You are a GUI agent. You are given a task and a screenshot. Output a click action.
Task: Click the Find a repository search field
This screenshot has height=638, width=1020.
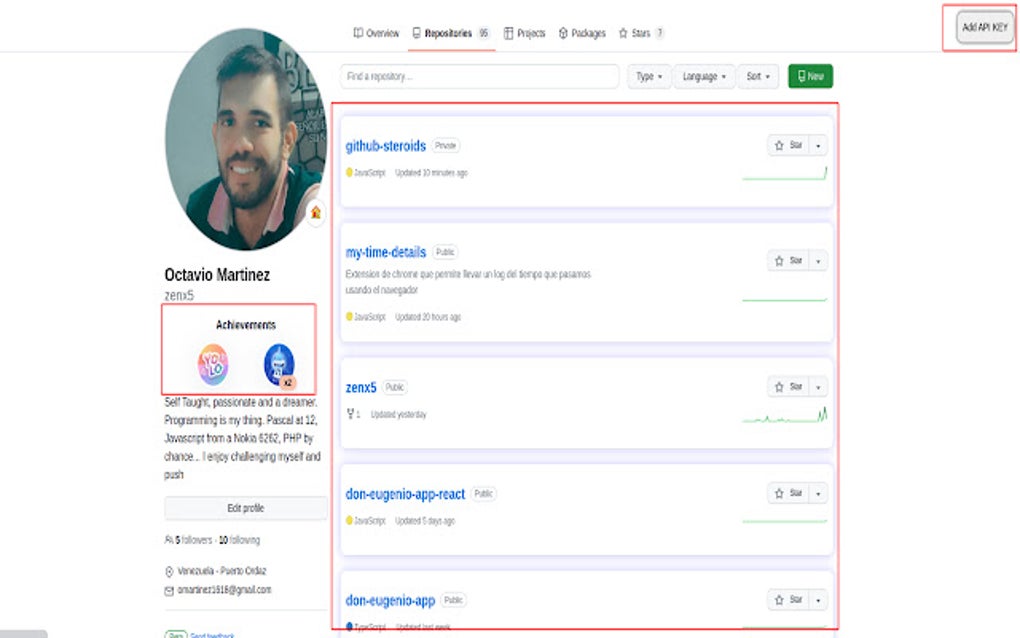tap(478, 76)
